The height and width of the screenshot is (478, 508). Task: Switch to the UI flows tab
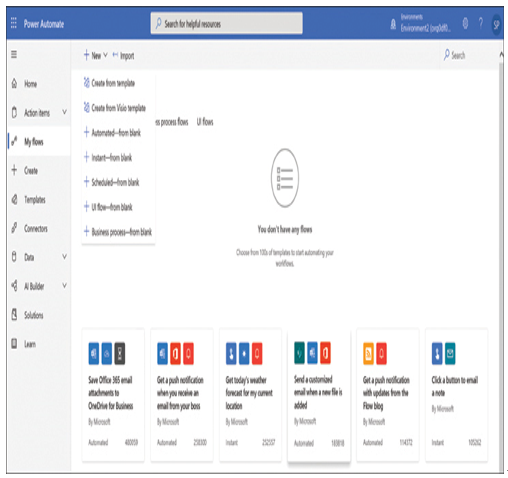(205, 122)
